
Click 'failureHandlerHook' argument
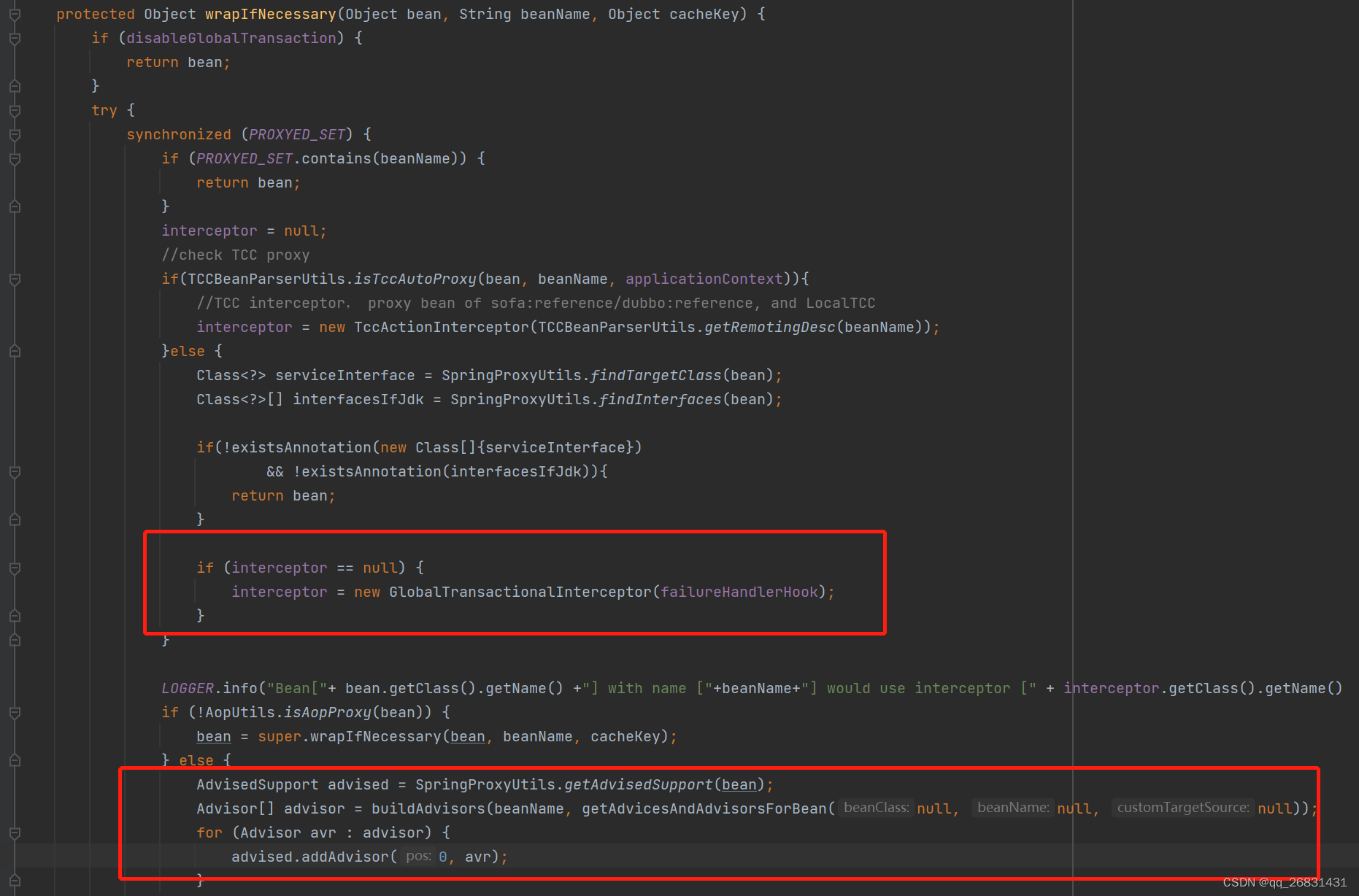coord(739,592)
